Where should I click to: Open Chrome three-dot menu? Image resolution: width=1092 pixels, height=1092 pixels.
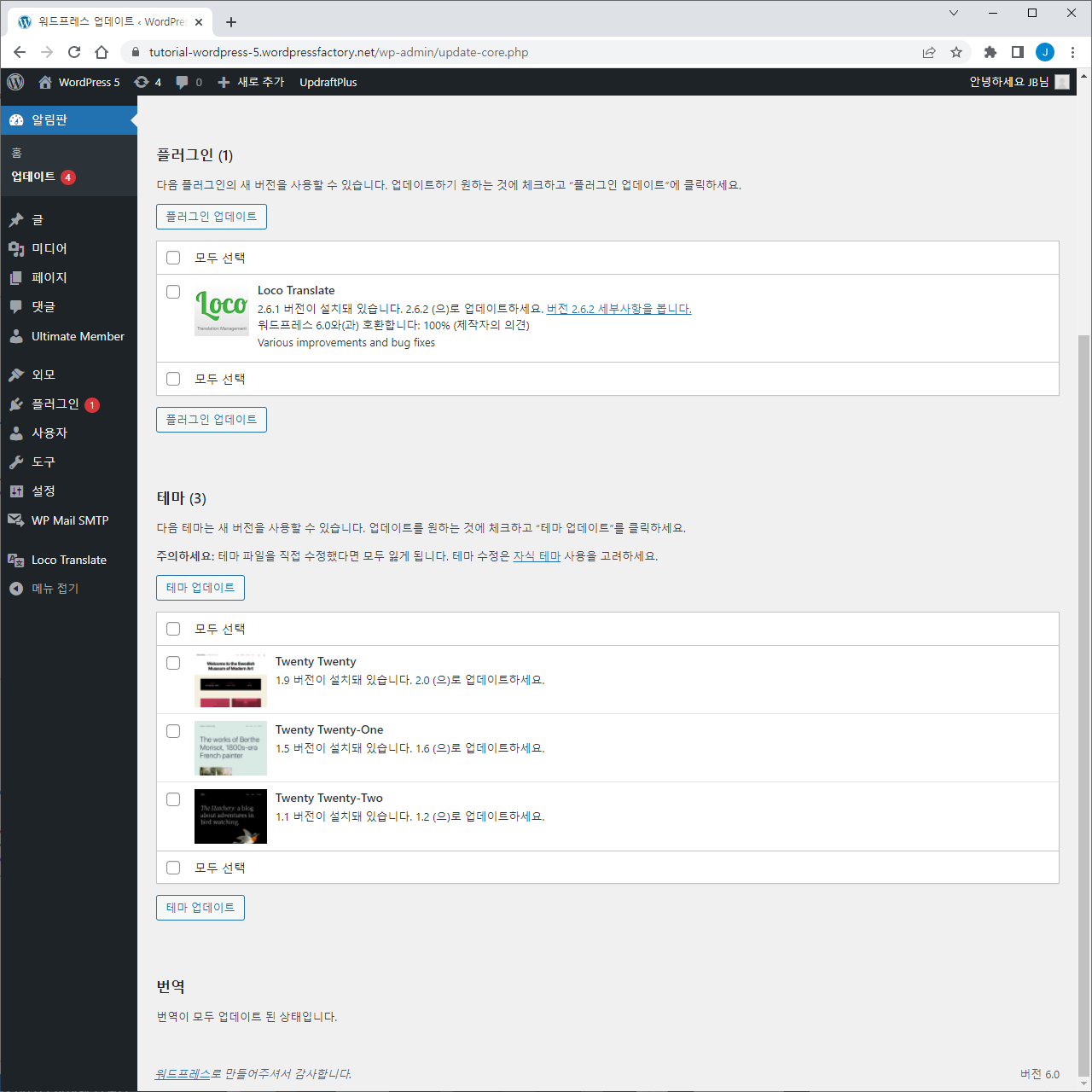[1072, 52]
